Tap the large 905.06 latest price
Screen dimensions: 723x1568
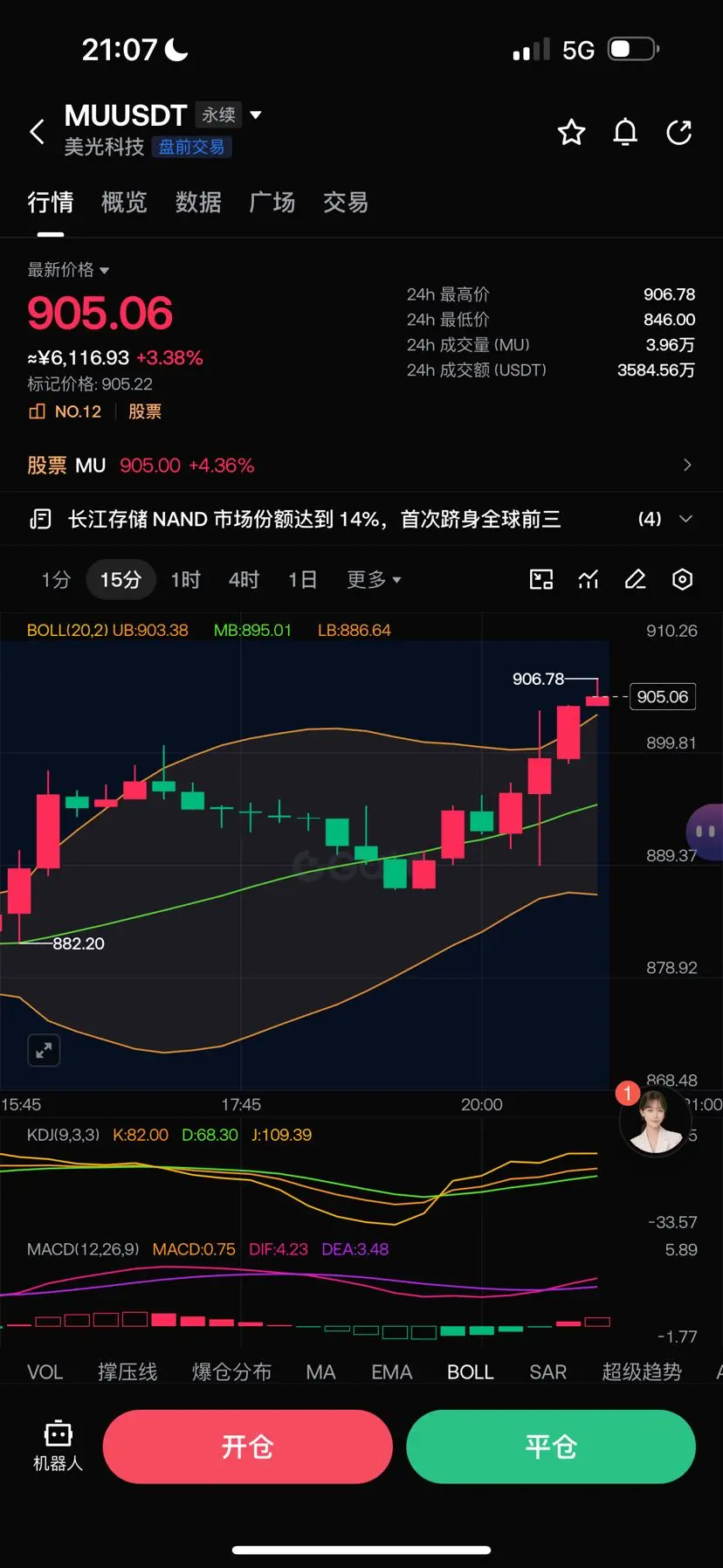click(x=100, y=314)
